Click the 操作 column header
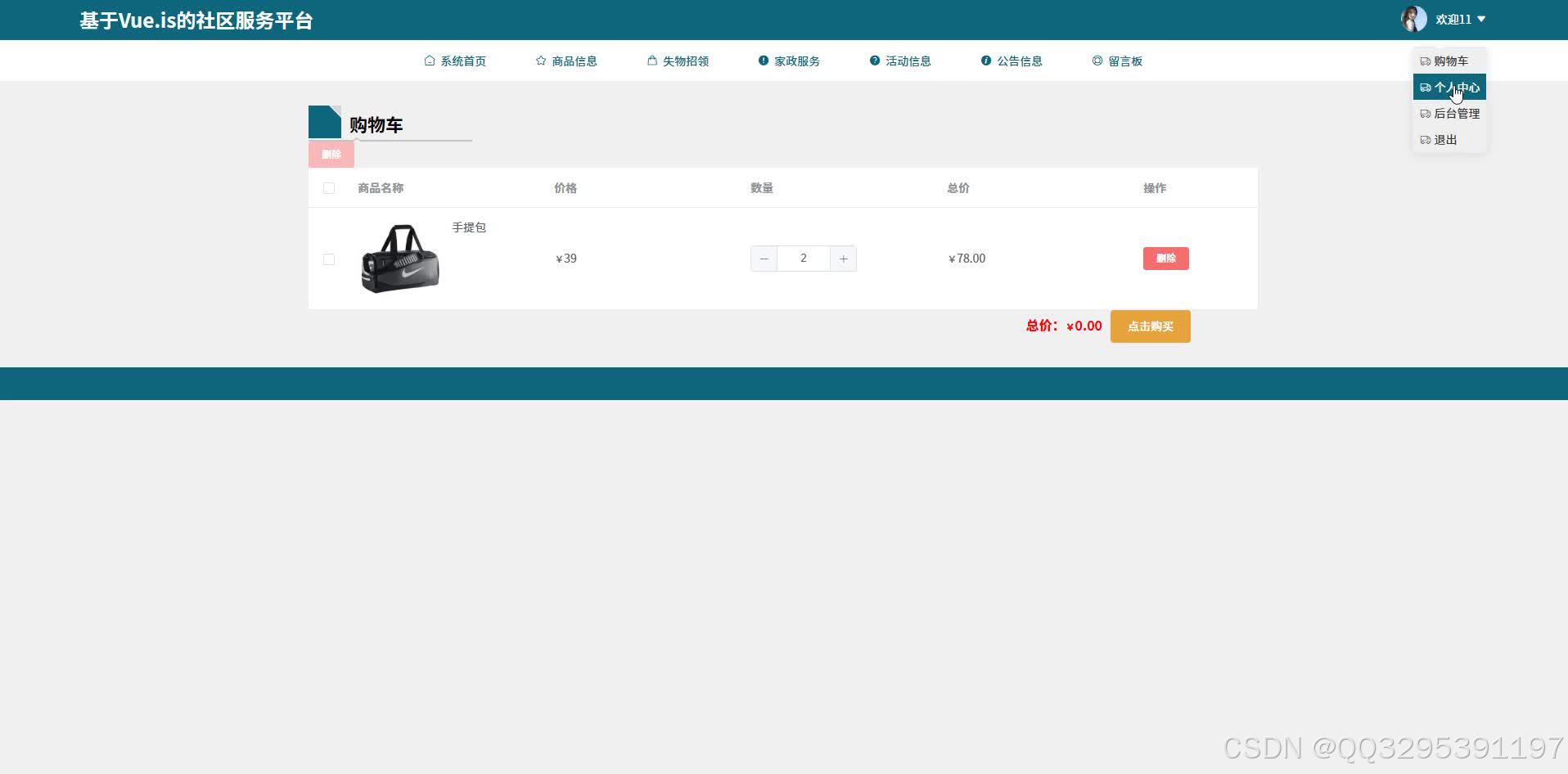 pos(1155,188)
